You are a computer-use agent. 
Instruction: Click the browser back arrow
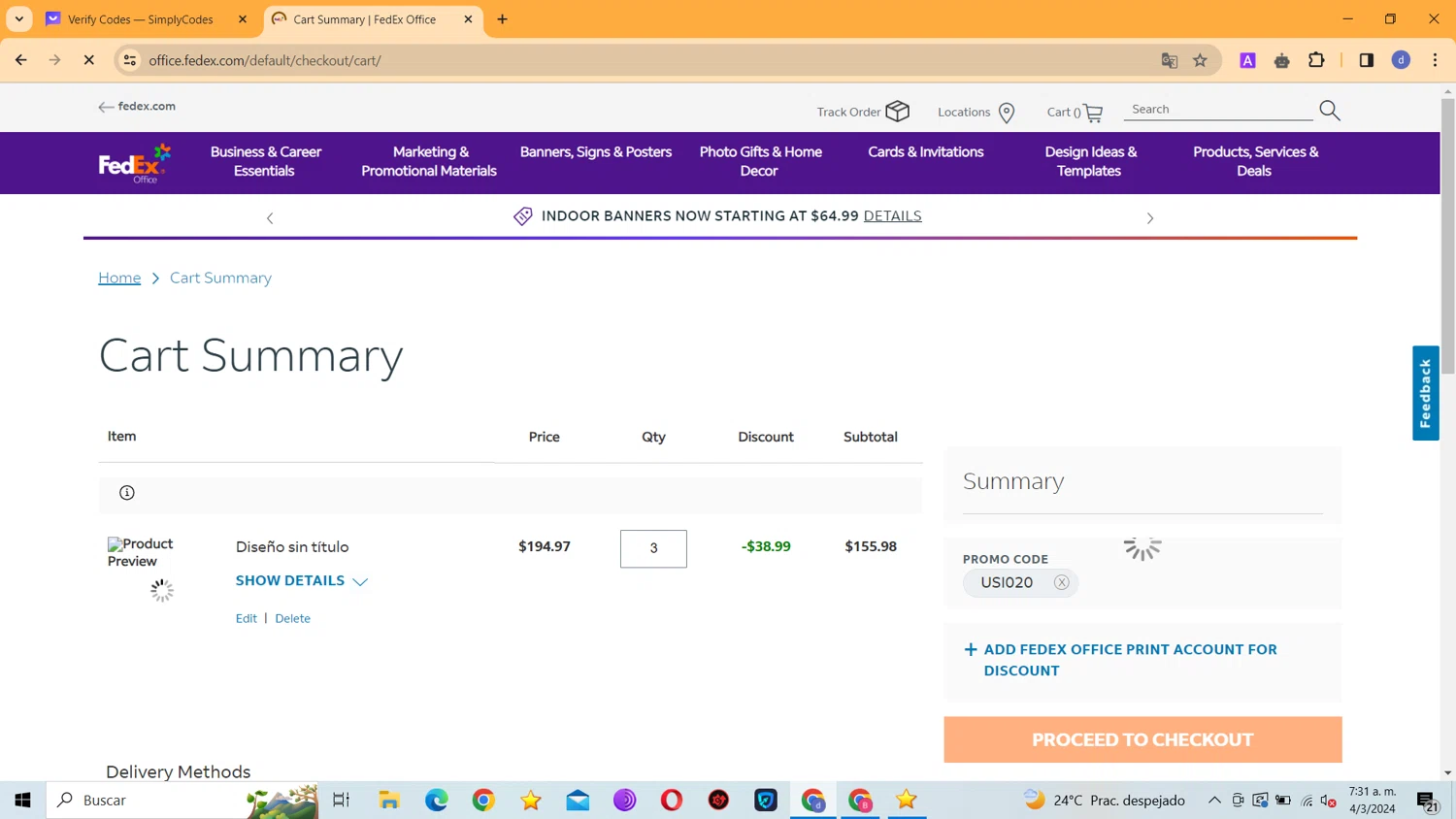[21, 60]
